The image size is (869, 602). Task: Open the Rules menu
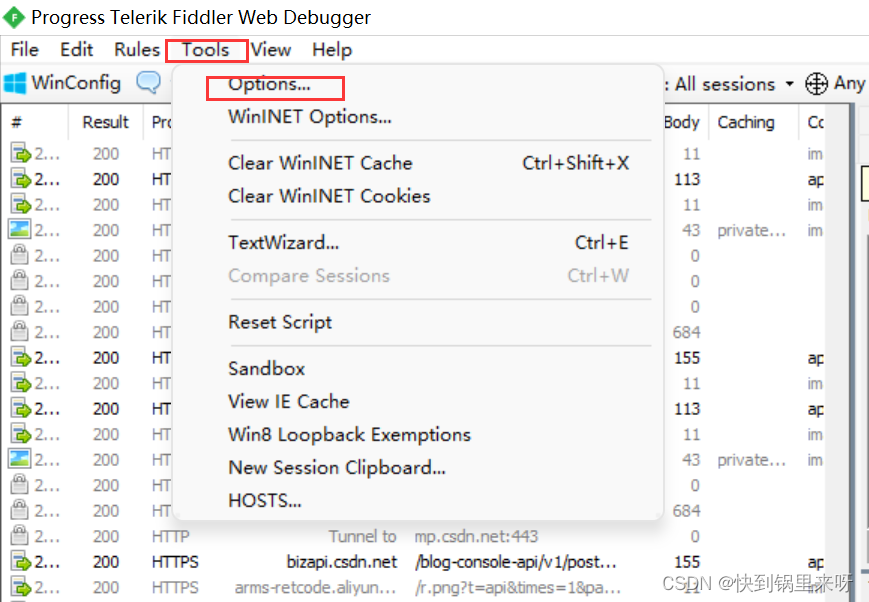coord(137,50)
